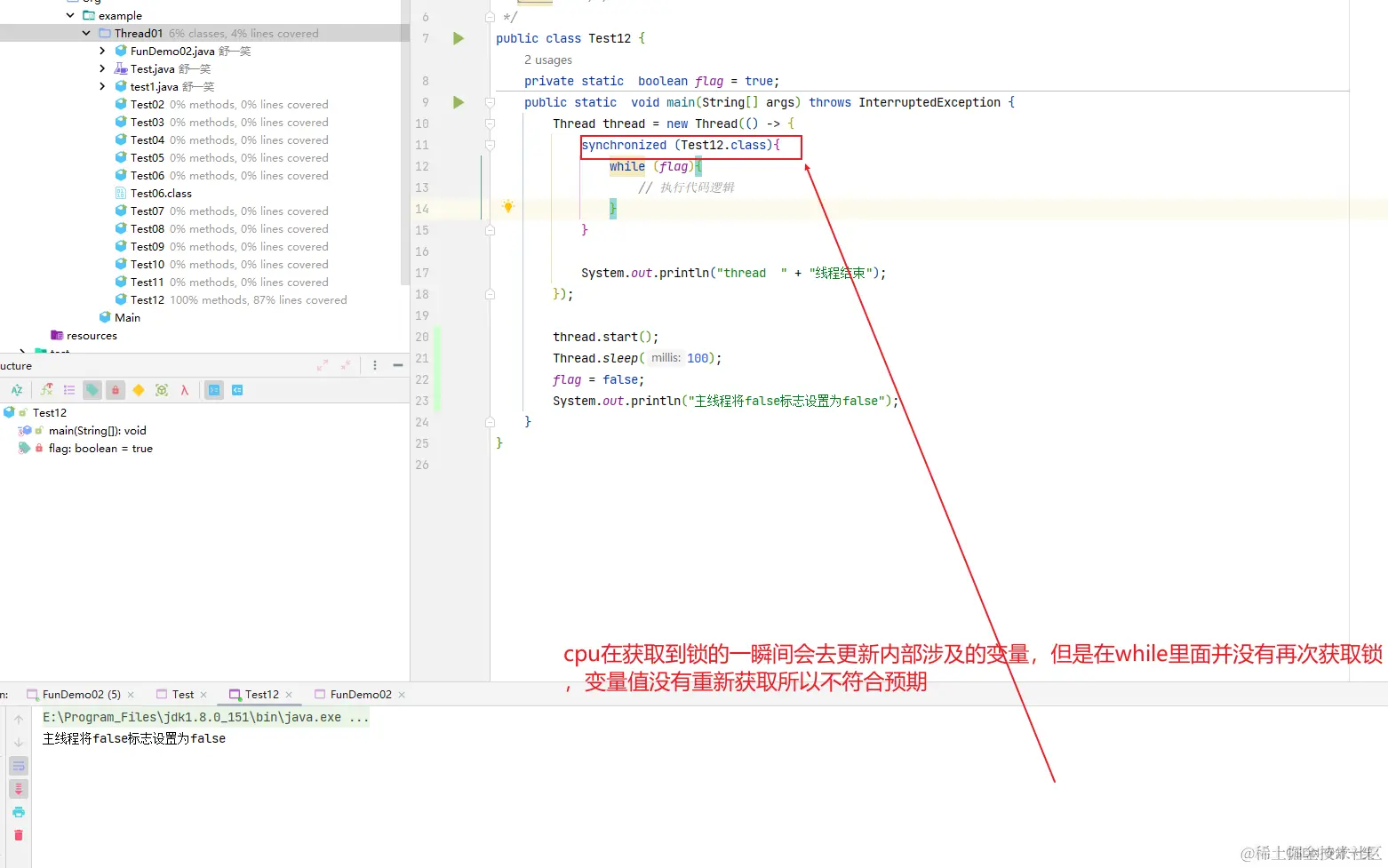
Task: Print the console output
Action: 19,812
